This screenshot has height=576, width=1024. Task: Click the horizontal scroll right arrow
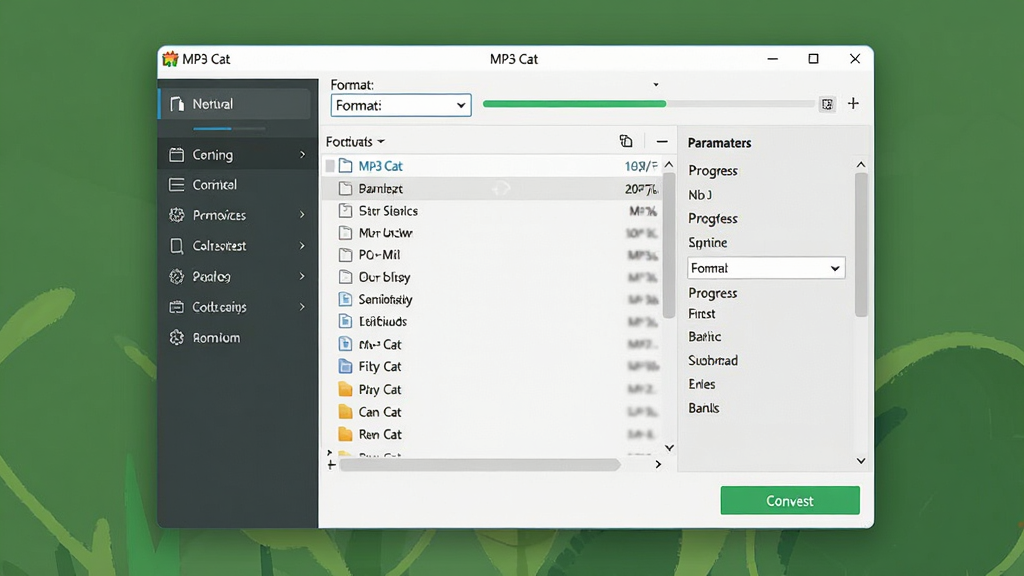point(658,464)
